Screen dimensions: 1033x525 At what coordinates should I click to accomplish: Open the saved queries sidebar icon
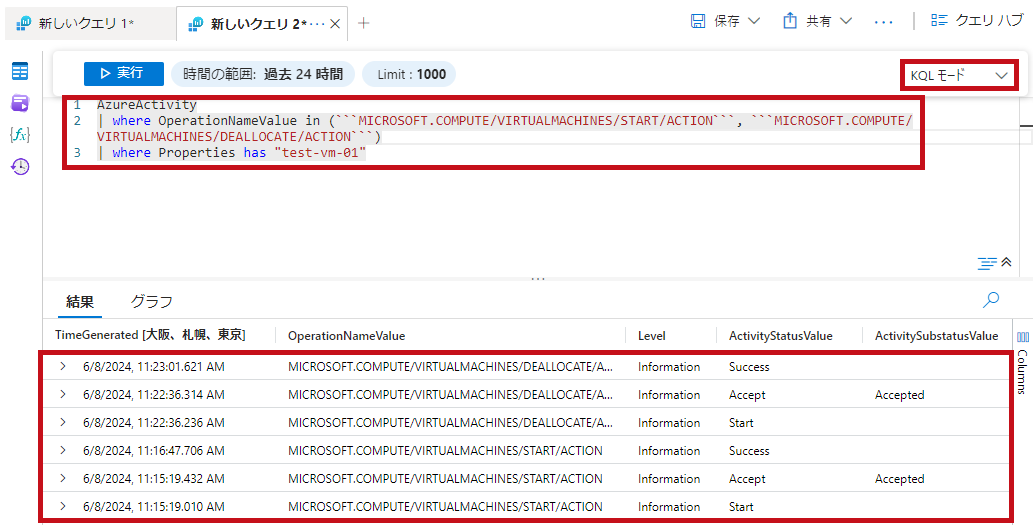(x=20, y=103)
